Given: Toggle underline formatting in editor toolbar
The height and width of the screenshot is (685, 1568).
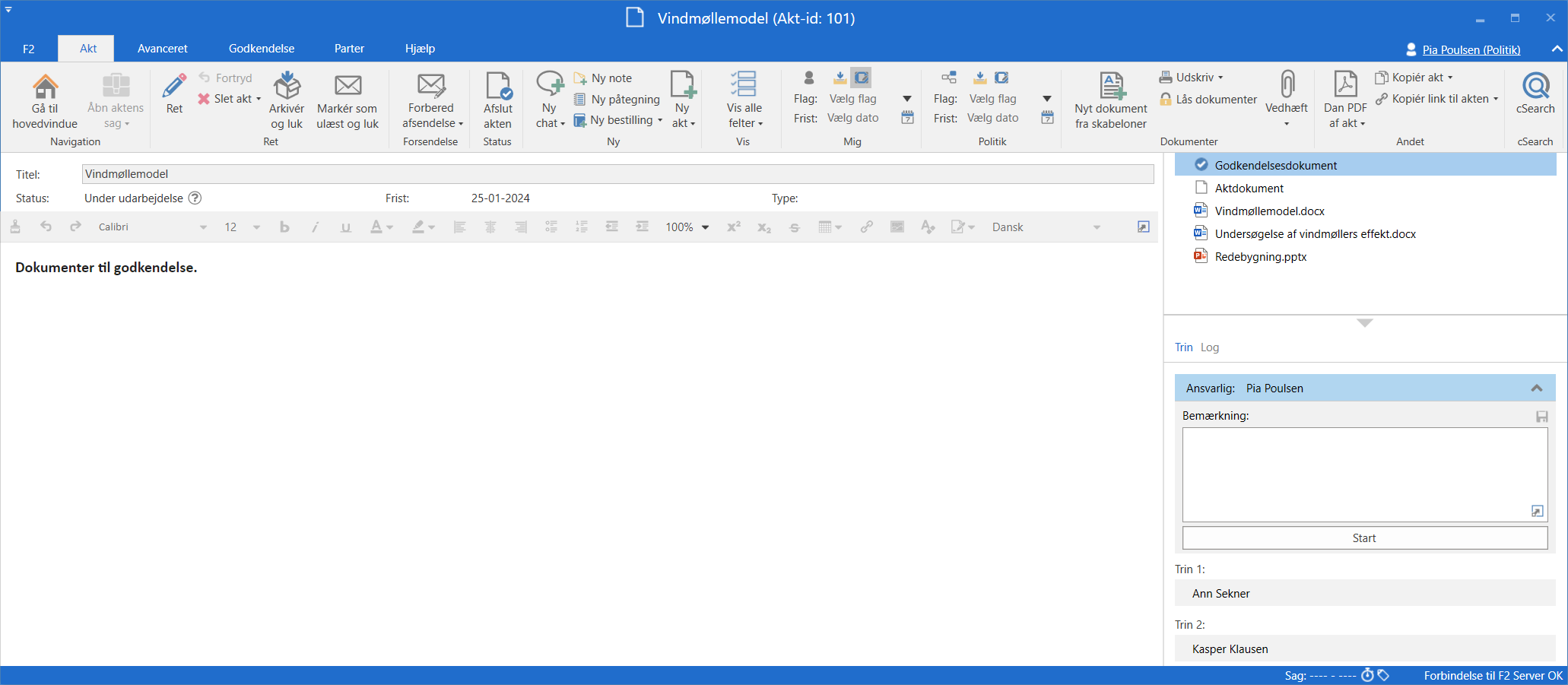Looking at the screenshot, I should click(345, 227).
